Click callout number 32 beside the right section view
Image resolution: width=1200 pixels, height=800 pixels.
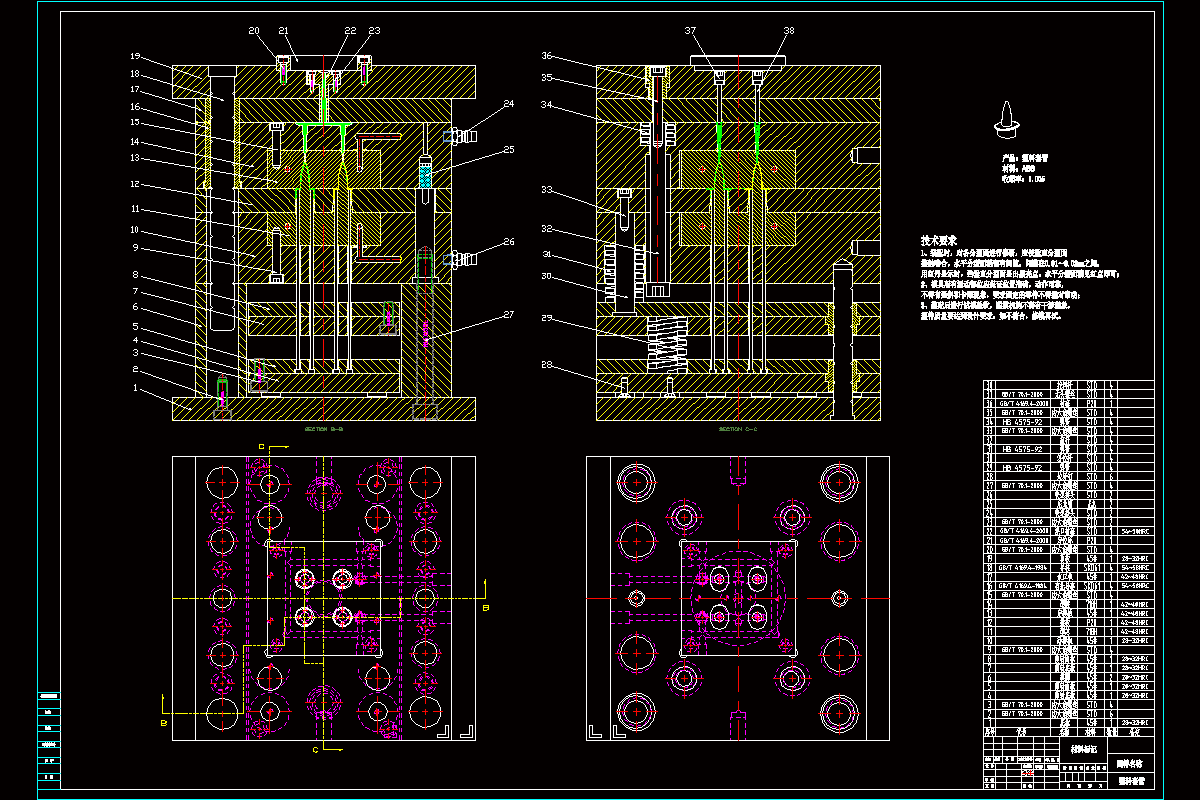(x=547, y=229)
